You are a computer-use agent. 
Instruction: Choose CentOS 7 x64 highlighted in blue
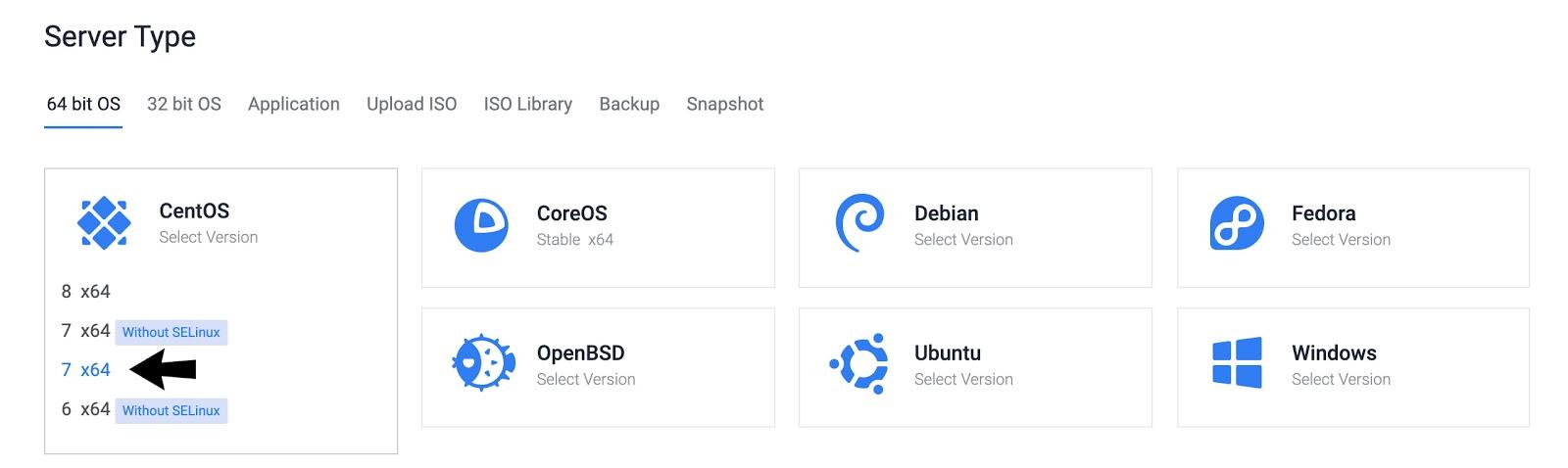tap(86, 370)
